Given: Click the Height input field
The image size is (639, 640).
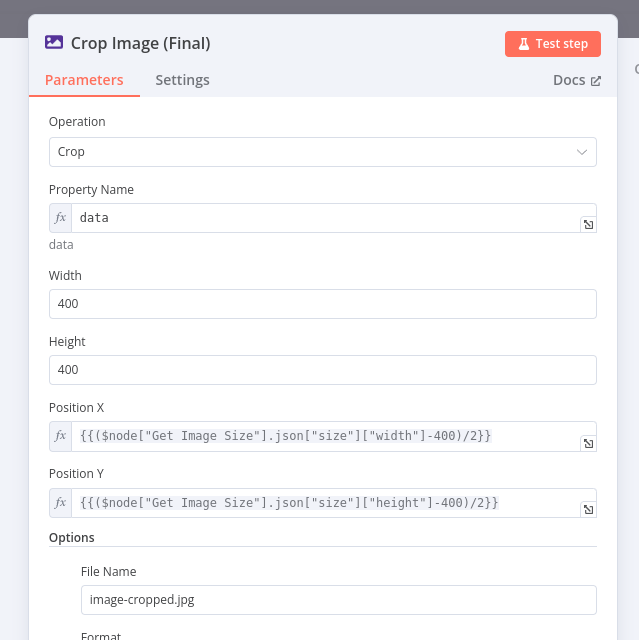Looking at the screenshot, I should point(323,370).
